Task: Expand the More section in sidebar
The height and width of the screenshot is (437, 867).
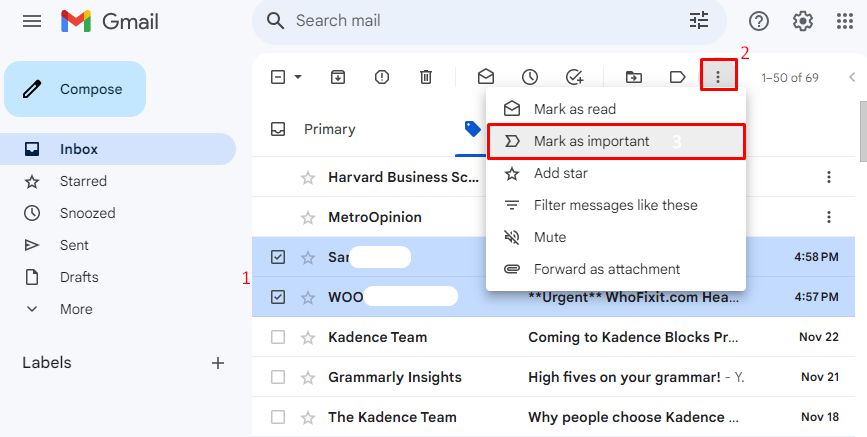Action: [x=76, y=309]
